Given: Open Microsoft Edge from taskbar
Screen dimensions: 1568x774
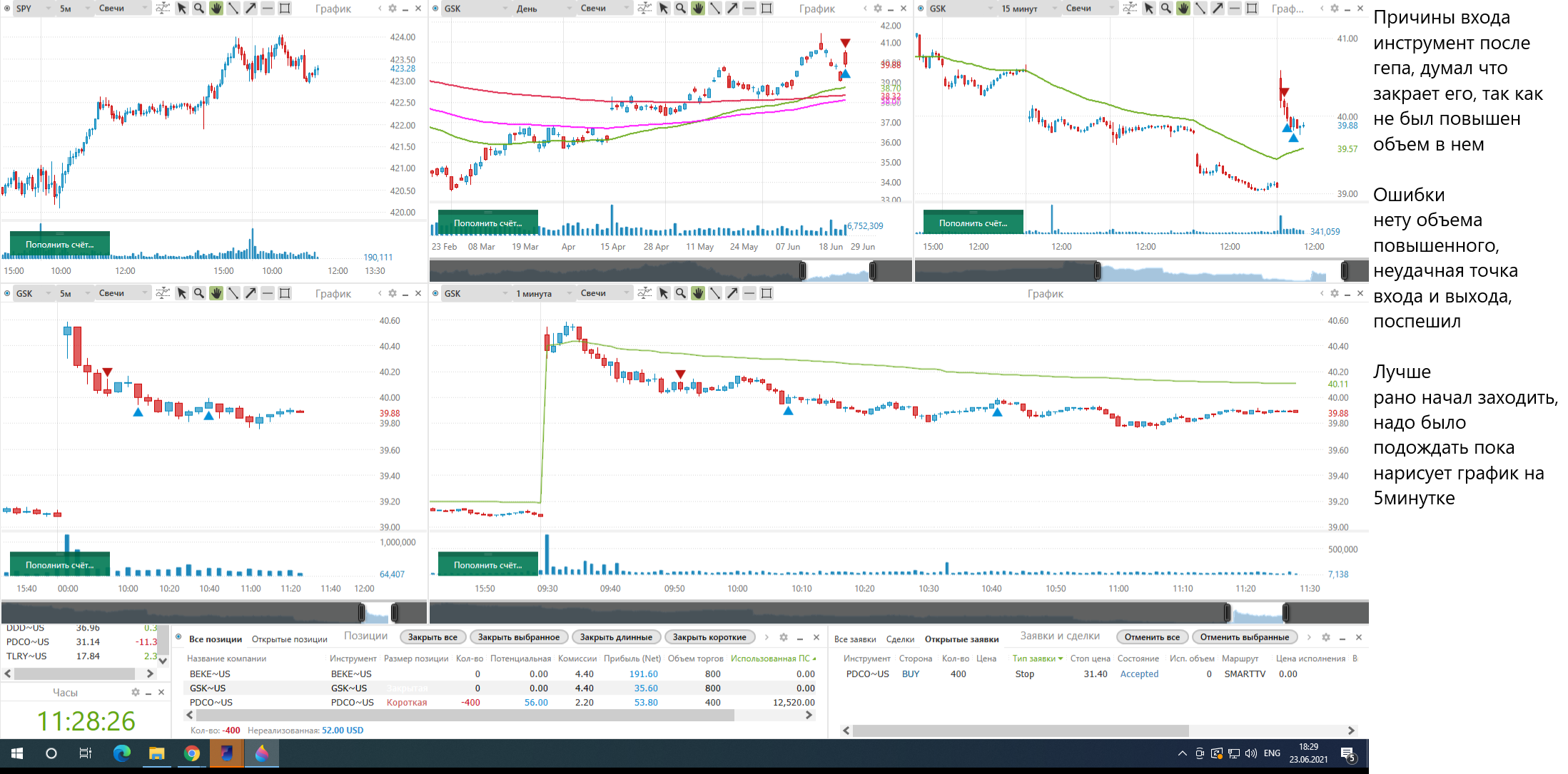Looking at the screenshot, I should point(122,753).
